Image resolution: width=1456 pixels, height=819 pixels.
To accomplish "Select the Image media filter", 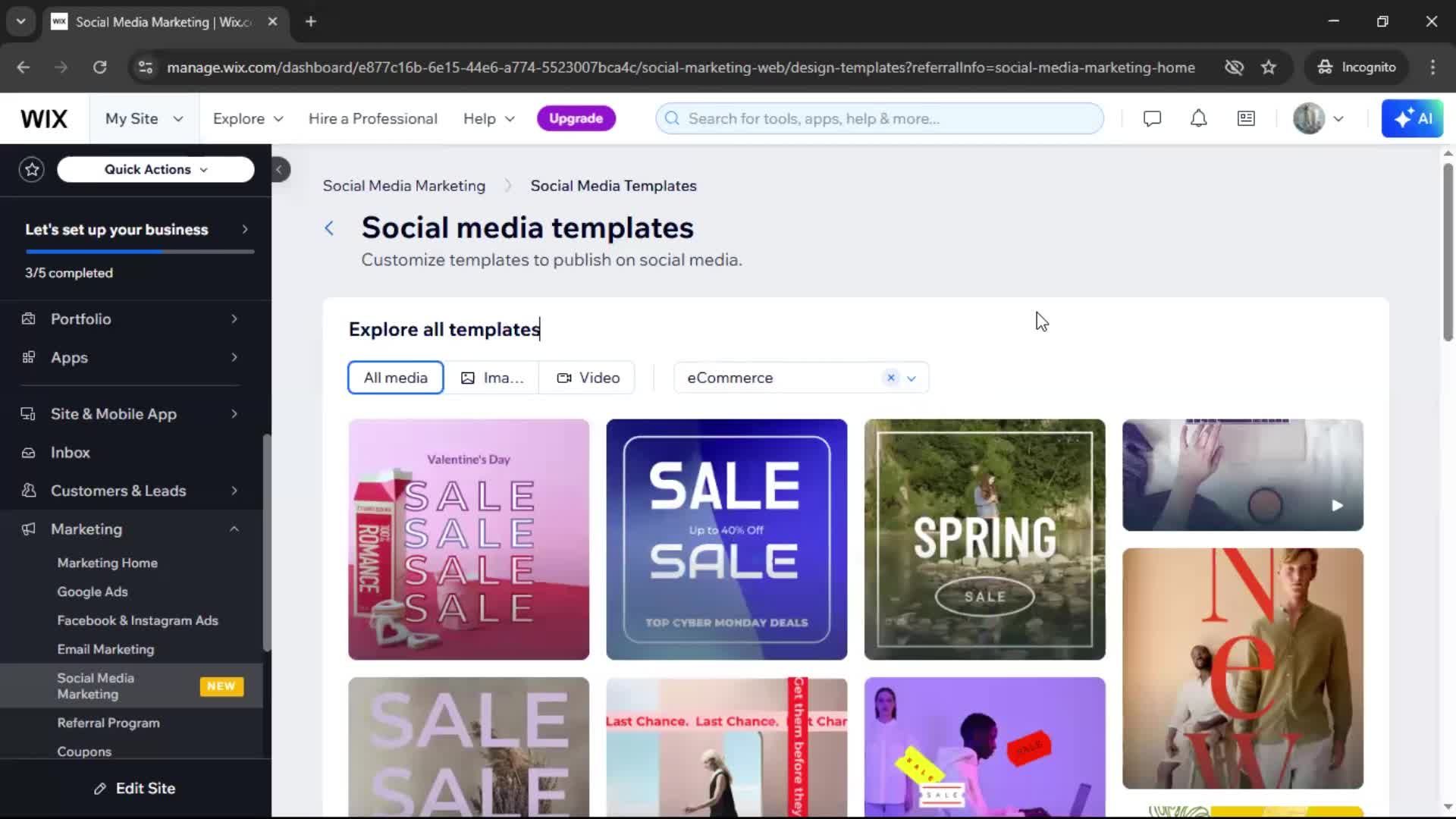I will (492, 378).
